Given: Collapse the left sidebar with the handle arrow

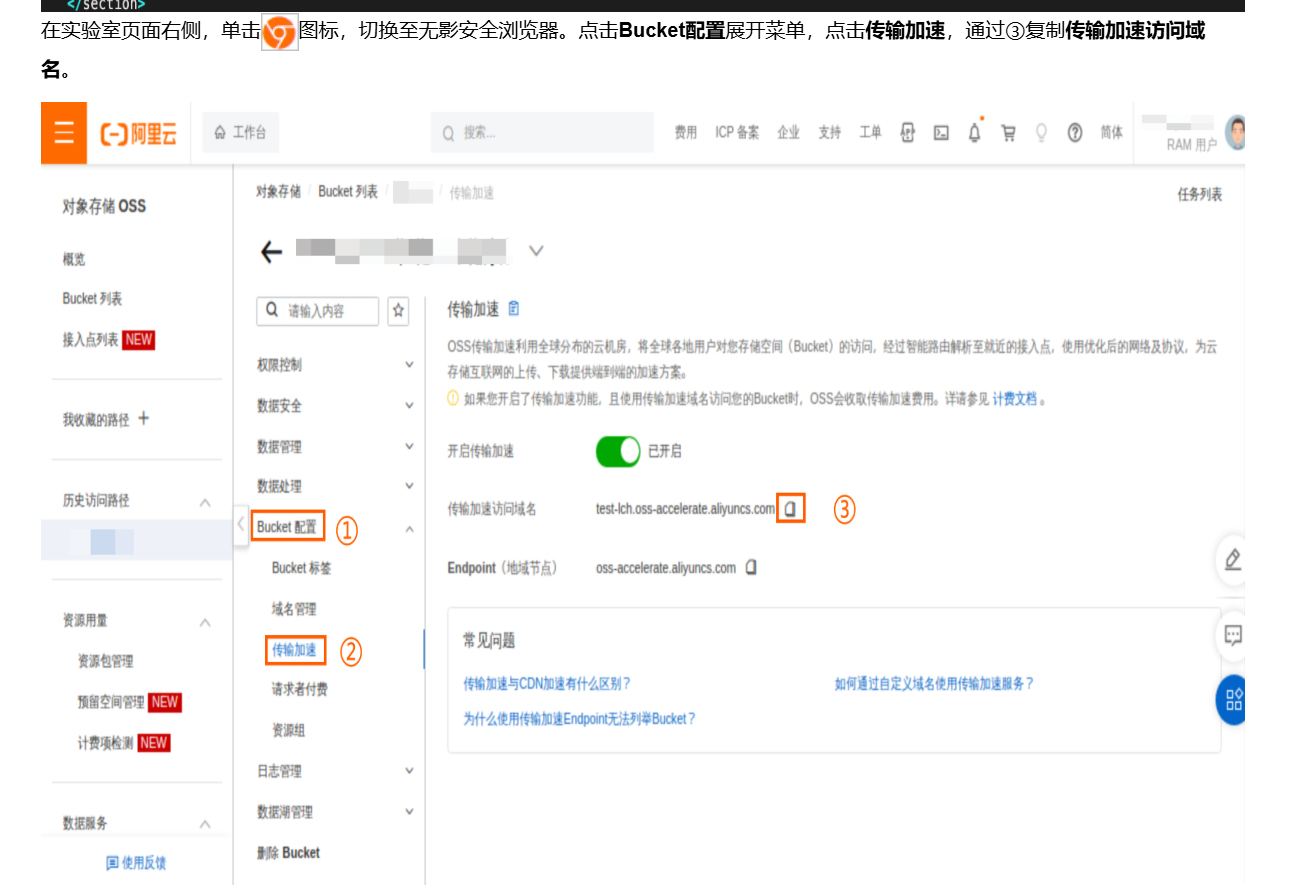Looking at the screenshot, I should click(x=241, y=523).
